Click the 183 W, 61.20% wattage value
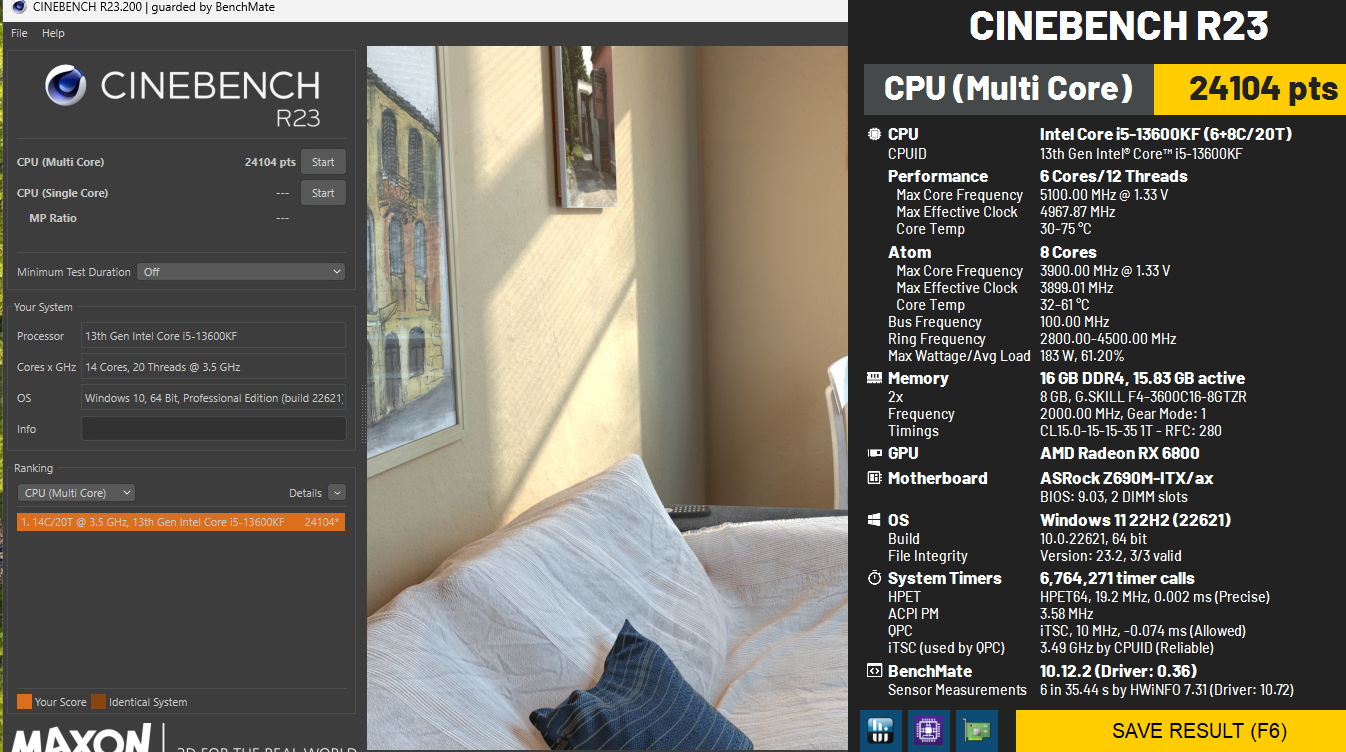Image resolution: width=1346 pixels, height=752 pixels. point(1082,356)
